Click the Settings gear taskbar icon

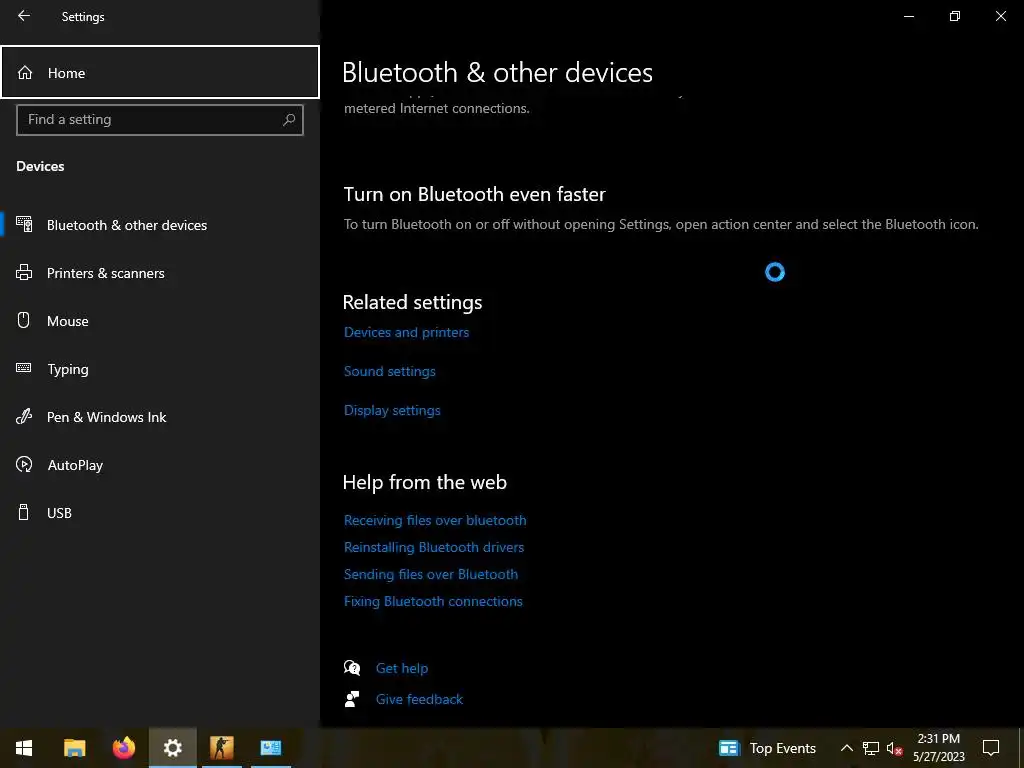click(172, 748)
